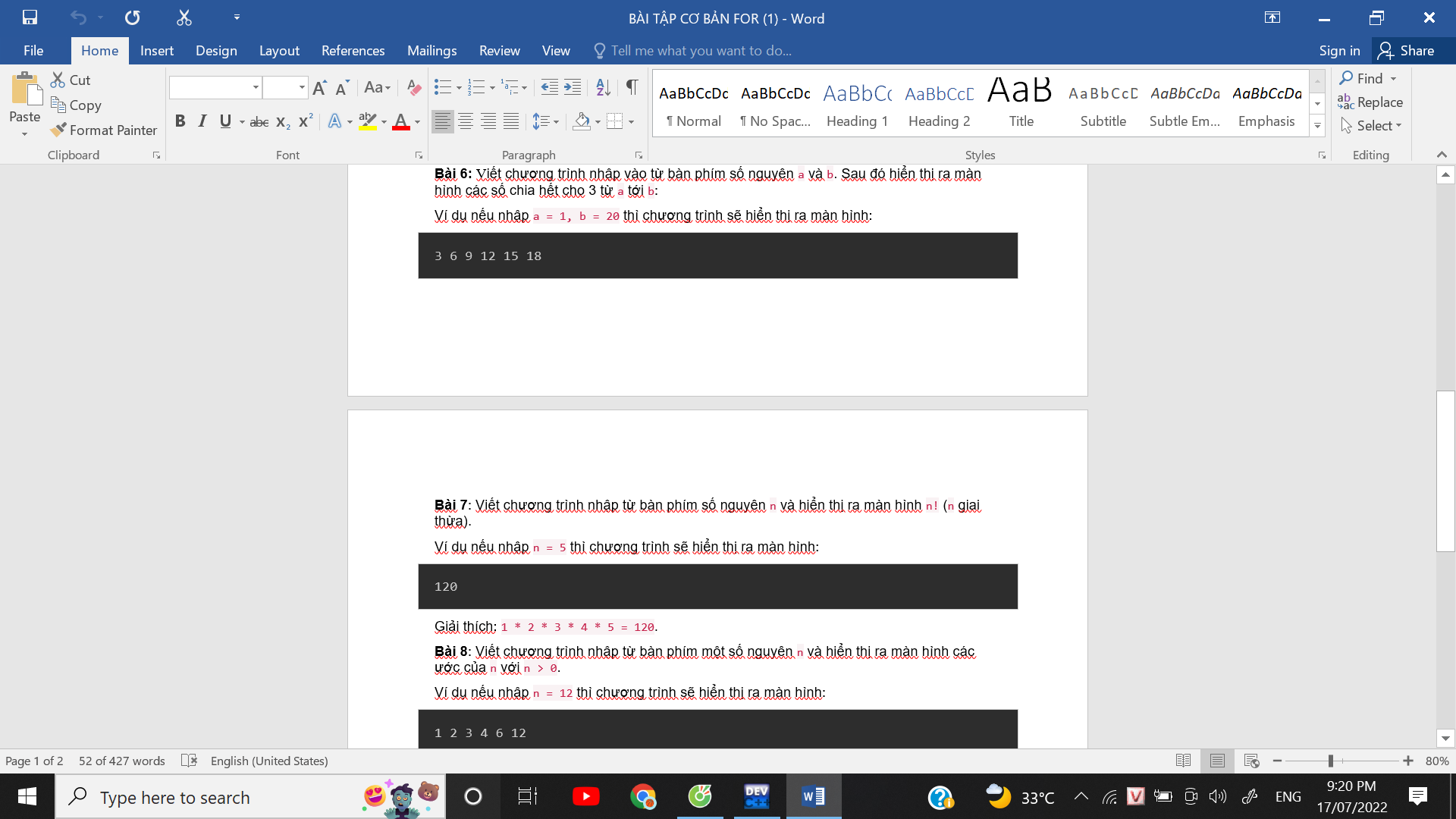This screenshot has width=1456, height=819.
Task: Sort selection alphabetically
Action: click(x=603, y=88)
